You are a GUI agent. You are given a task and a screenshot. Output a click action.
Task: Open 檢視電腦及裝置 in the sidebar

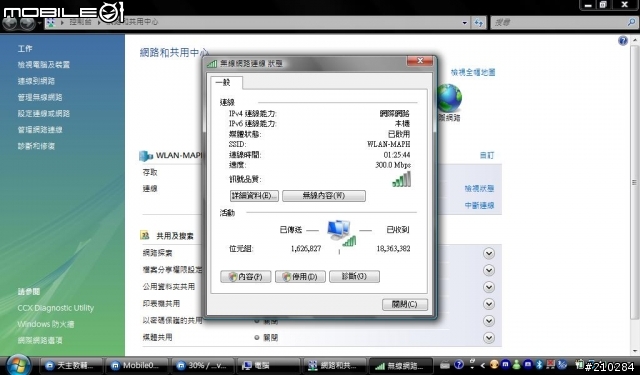pos(44,64)
